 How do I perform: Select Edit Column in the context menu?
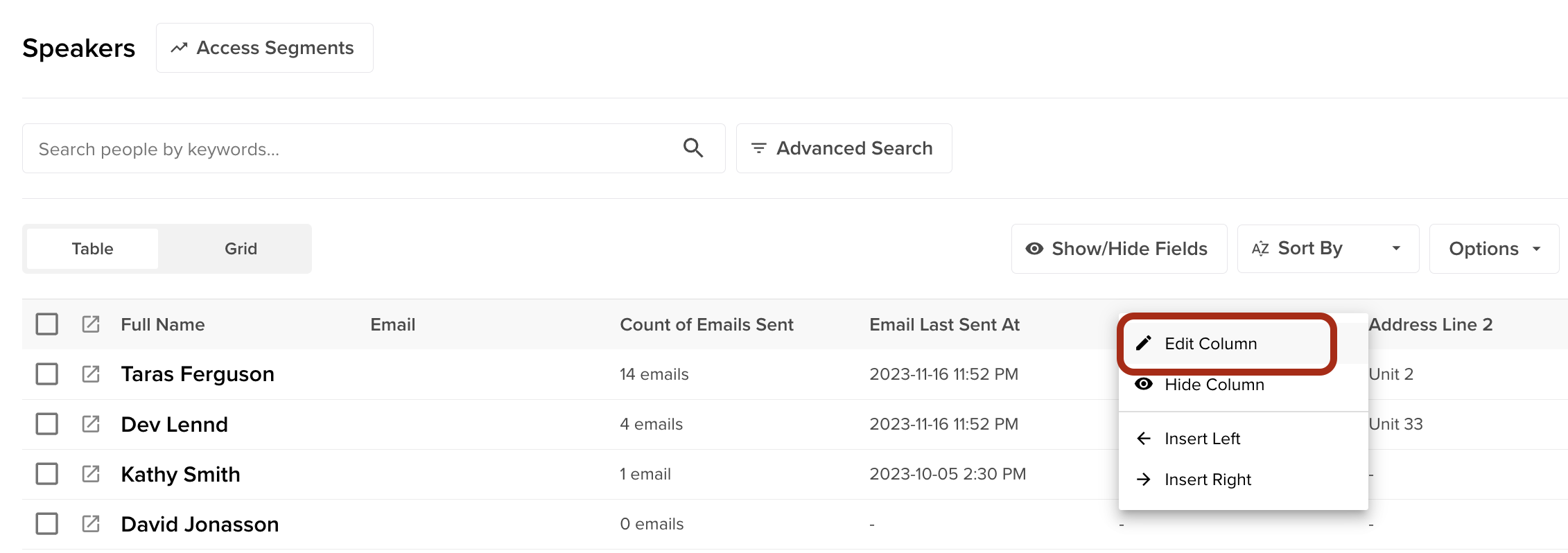pyautogui.click(x=1210, y=344)
